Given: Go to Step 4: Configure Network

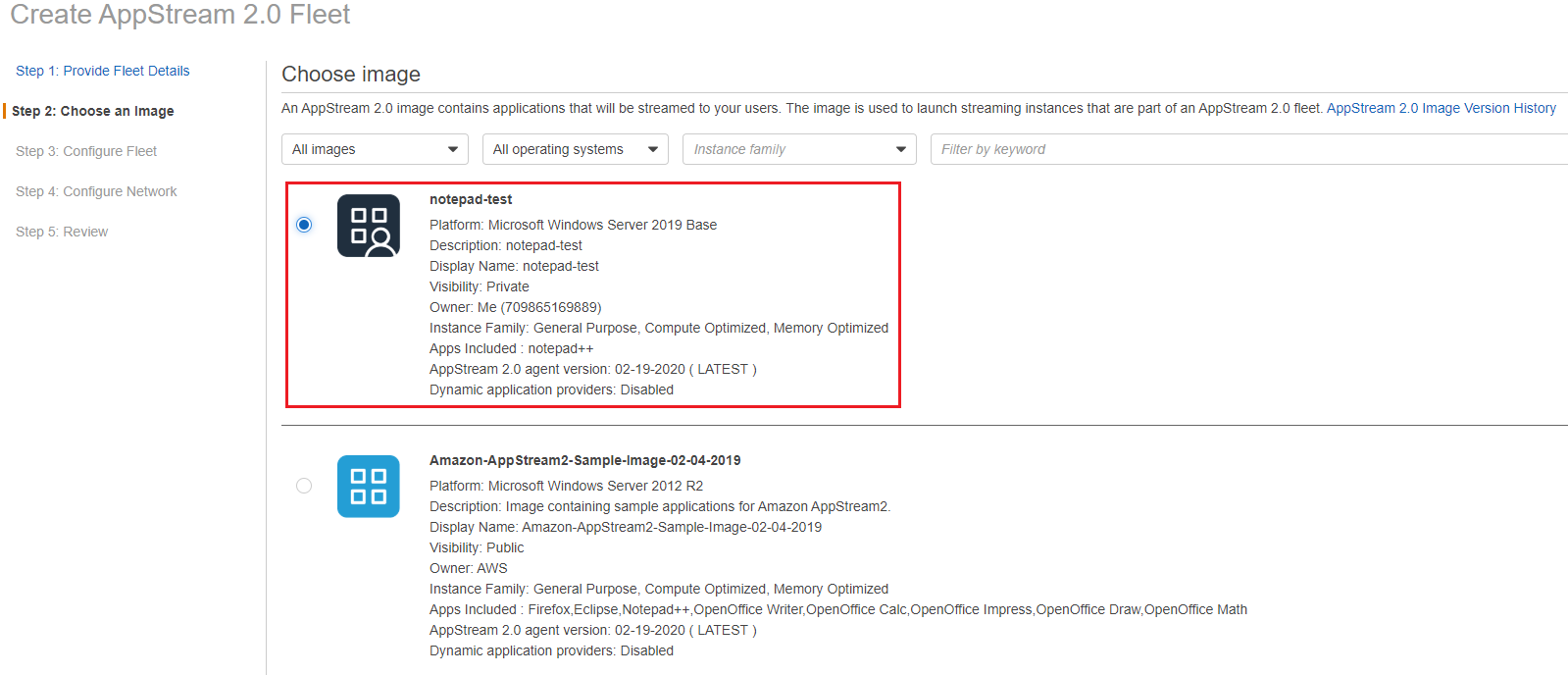Looking at the screenshot, I should click(x=96, y=191).
